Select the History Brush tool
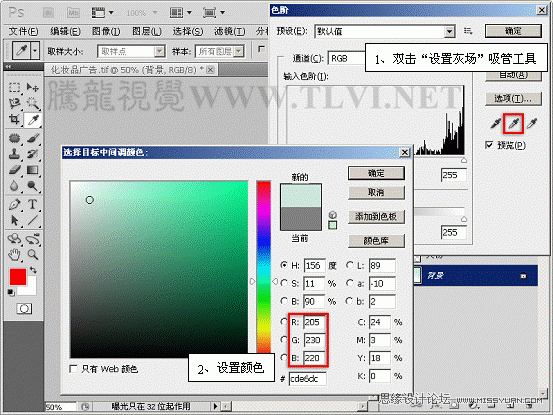Image resolution: width=553 pixels, height=415 pixels. pos(33,154)
